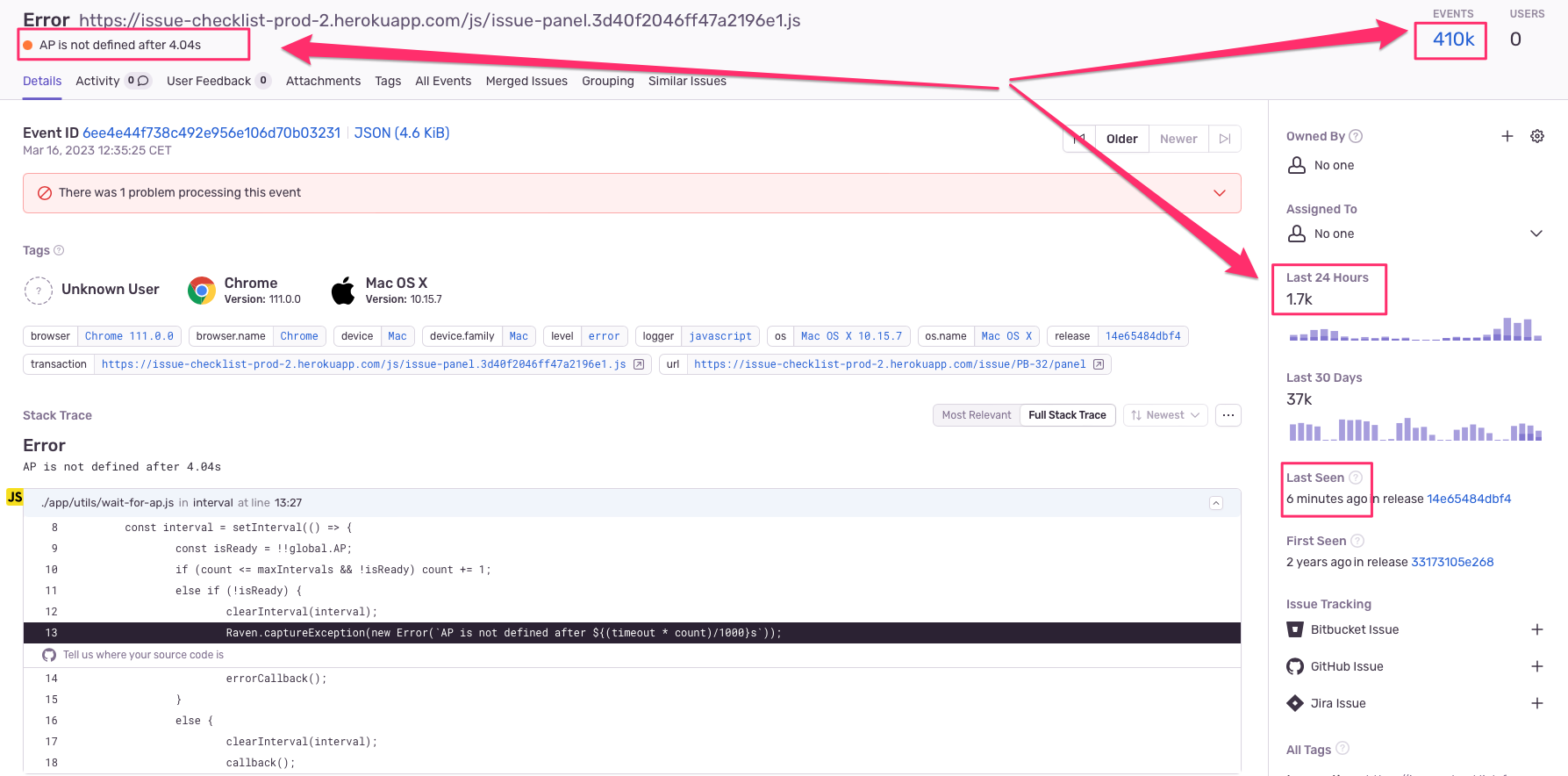Open the Newest sort order dropdown
Image resolution: width=1568 pixels, height=776 pixels.
pyautogui.click(x=1165, y=415)
